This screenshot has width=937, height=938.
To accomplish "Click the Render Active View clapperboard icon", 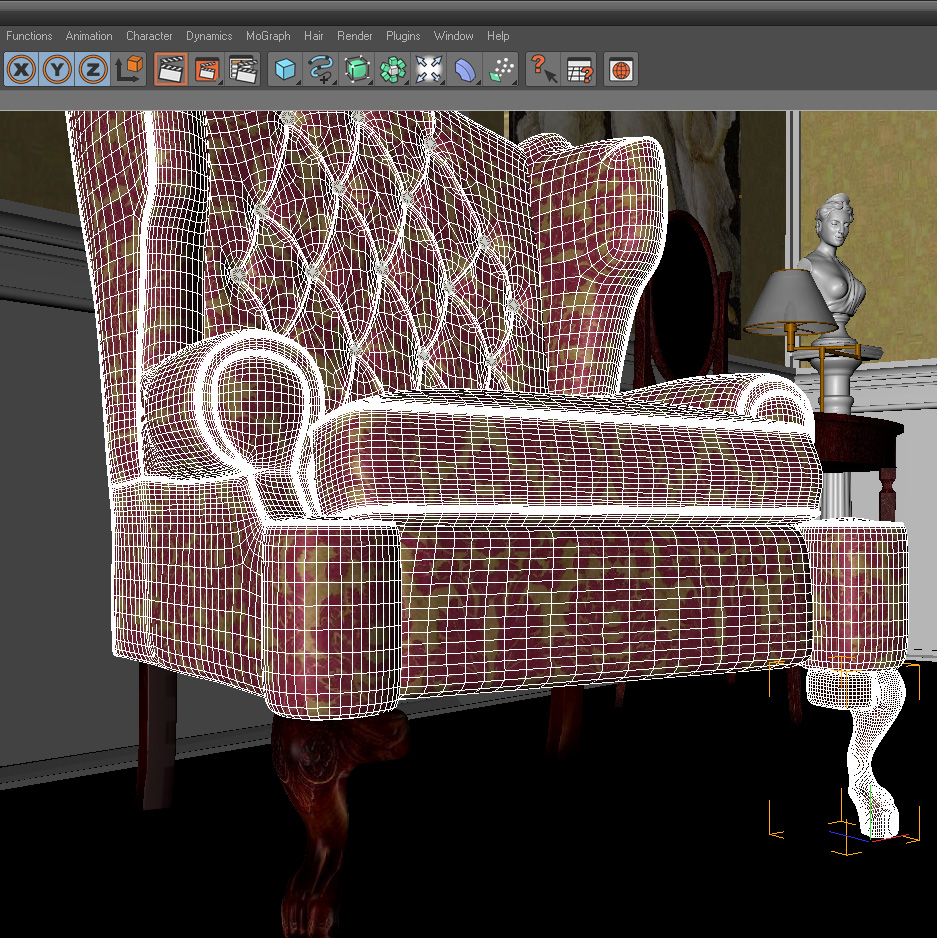I will 171,69.
